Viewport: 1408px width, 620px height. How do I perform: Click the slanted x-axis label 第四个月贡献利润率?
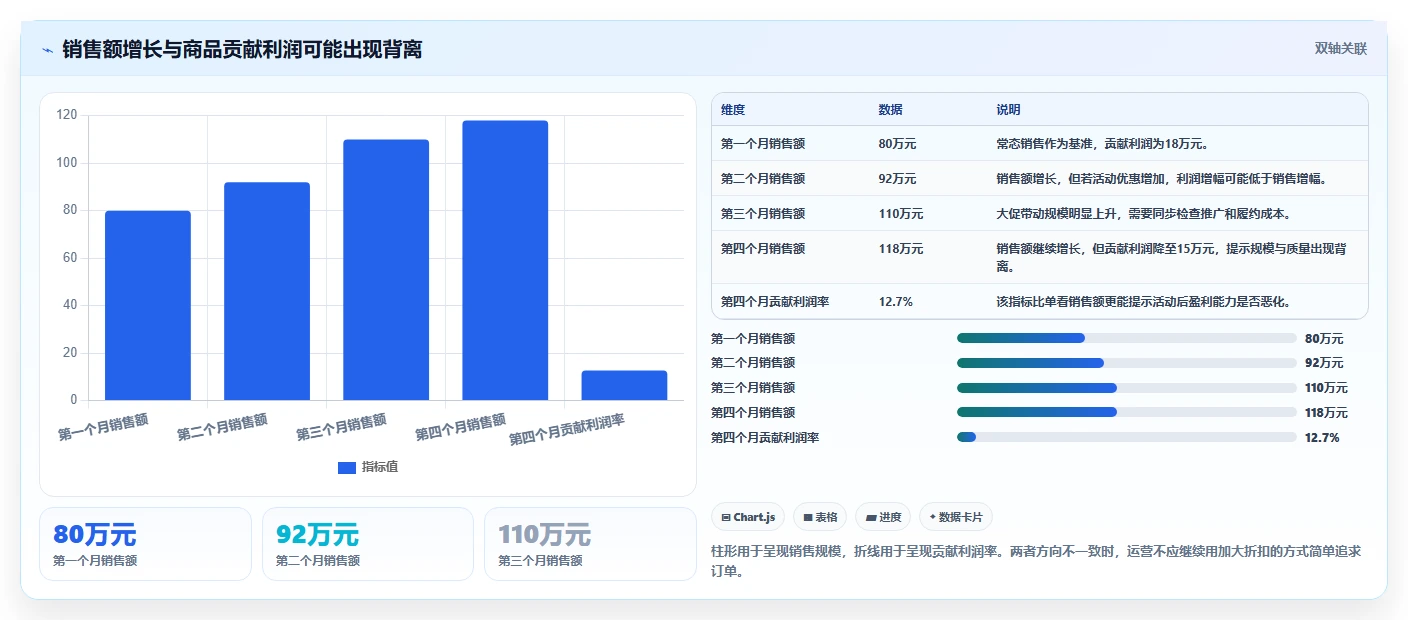pyautogui.click(x=567, y=431)
